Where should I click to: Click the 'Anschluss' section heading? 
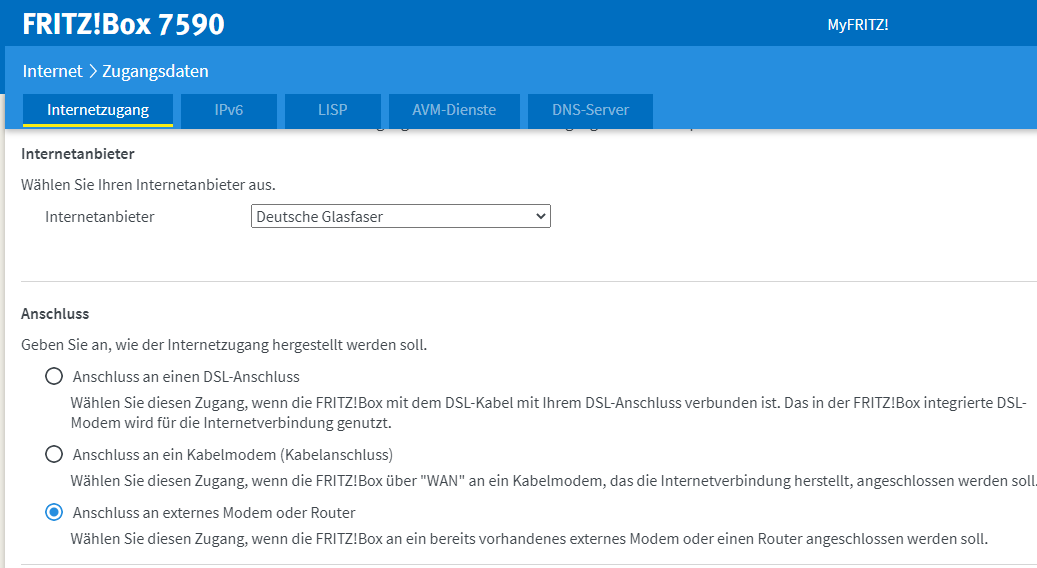coord(55,314)
